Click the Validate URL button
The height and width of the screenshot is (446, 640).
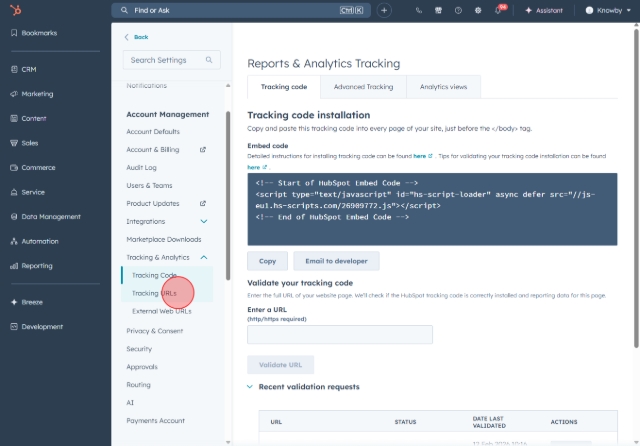coord(280,365)
